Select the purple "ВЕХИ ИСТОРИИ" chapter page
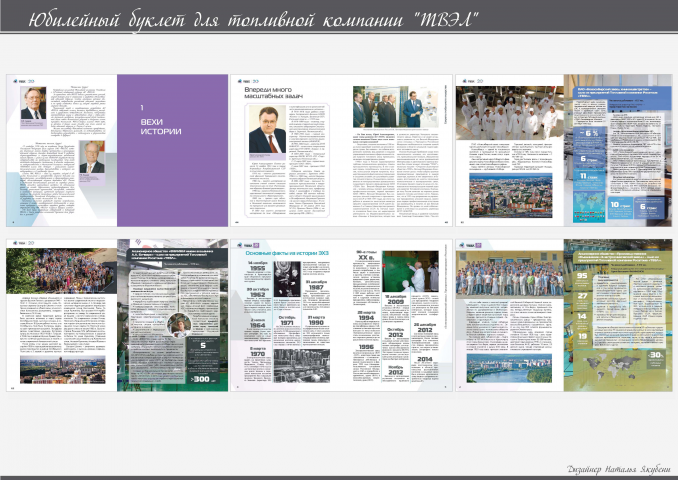678x480 pixels. (x=173, y=150)
